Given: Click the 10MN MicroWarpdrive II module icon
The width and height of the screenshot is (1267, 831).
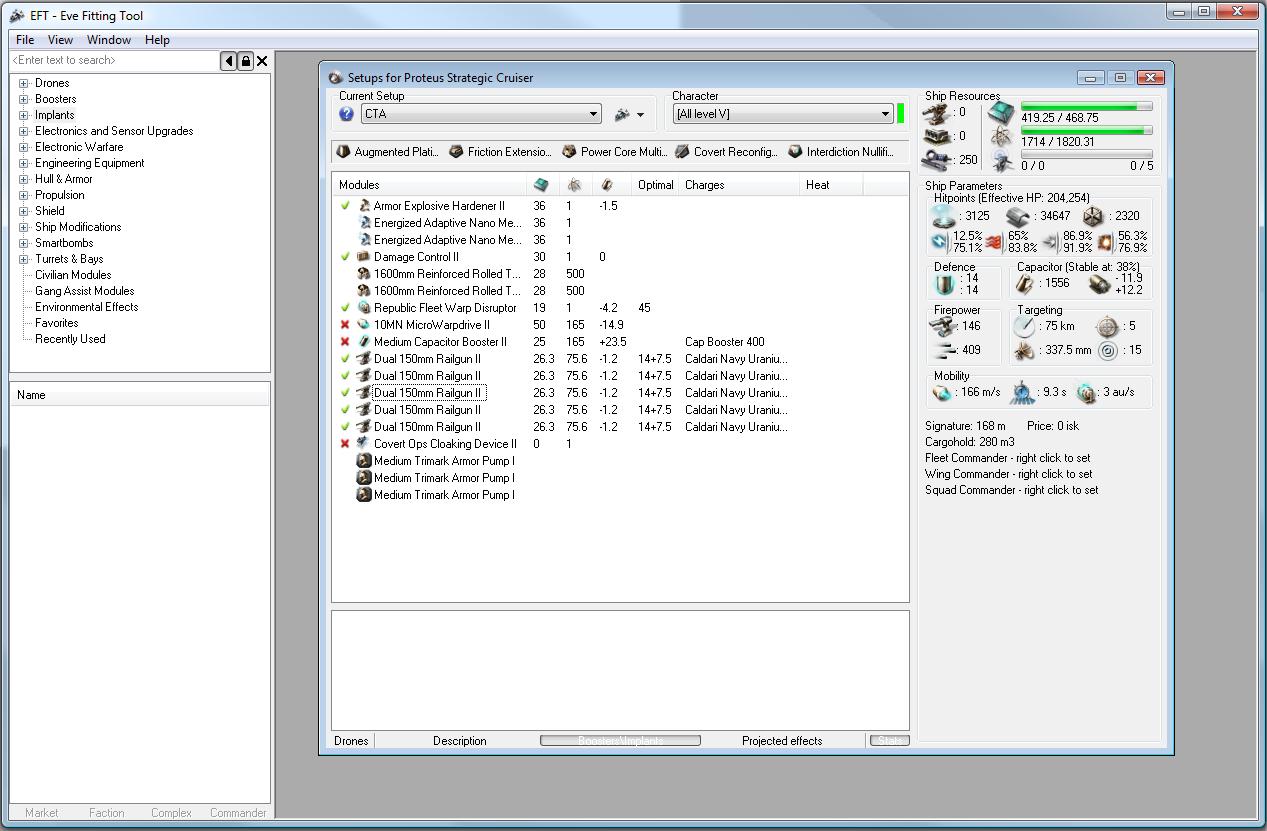Looking at the screenshot, I should click(x=364, y=325).
